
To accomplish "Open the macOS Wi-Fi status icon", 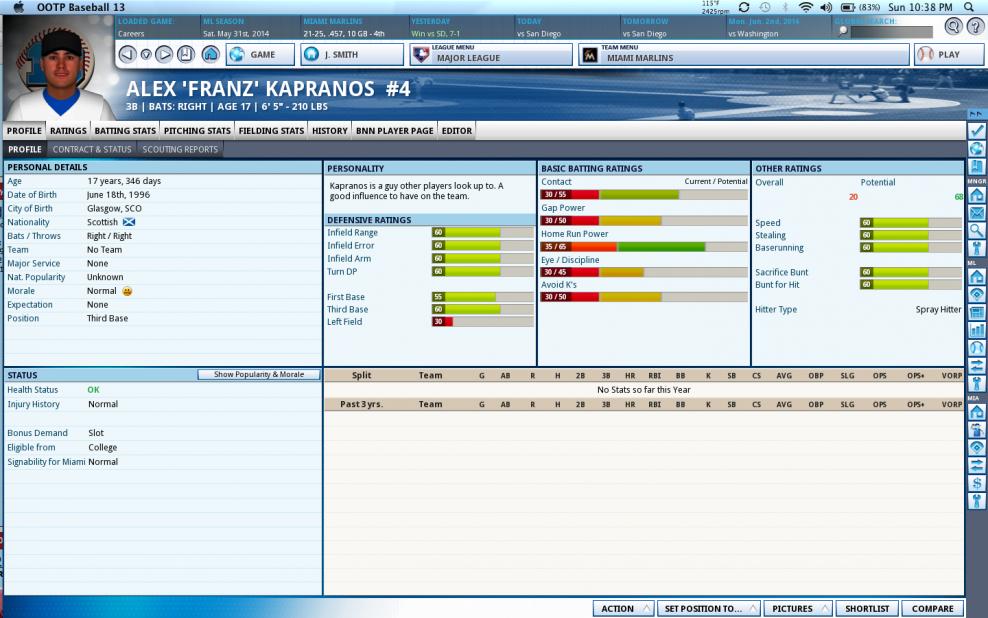I will (x=805, y=7).
